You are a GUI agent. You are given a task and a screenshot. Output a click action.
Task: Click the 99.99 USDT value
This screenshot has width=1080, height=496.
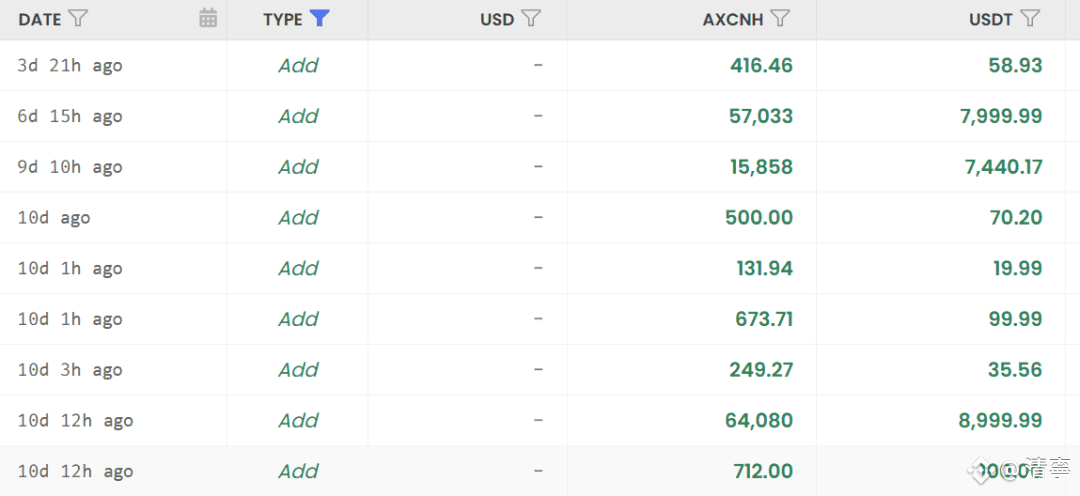1015,319
